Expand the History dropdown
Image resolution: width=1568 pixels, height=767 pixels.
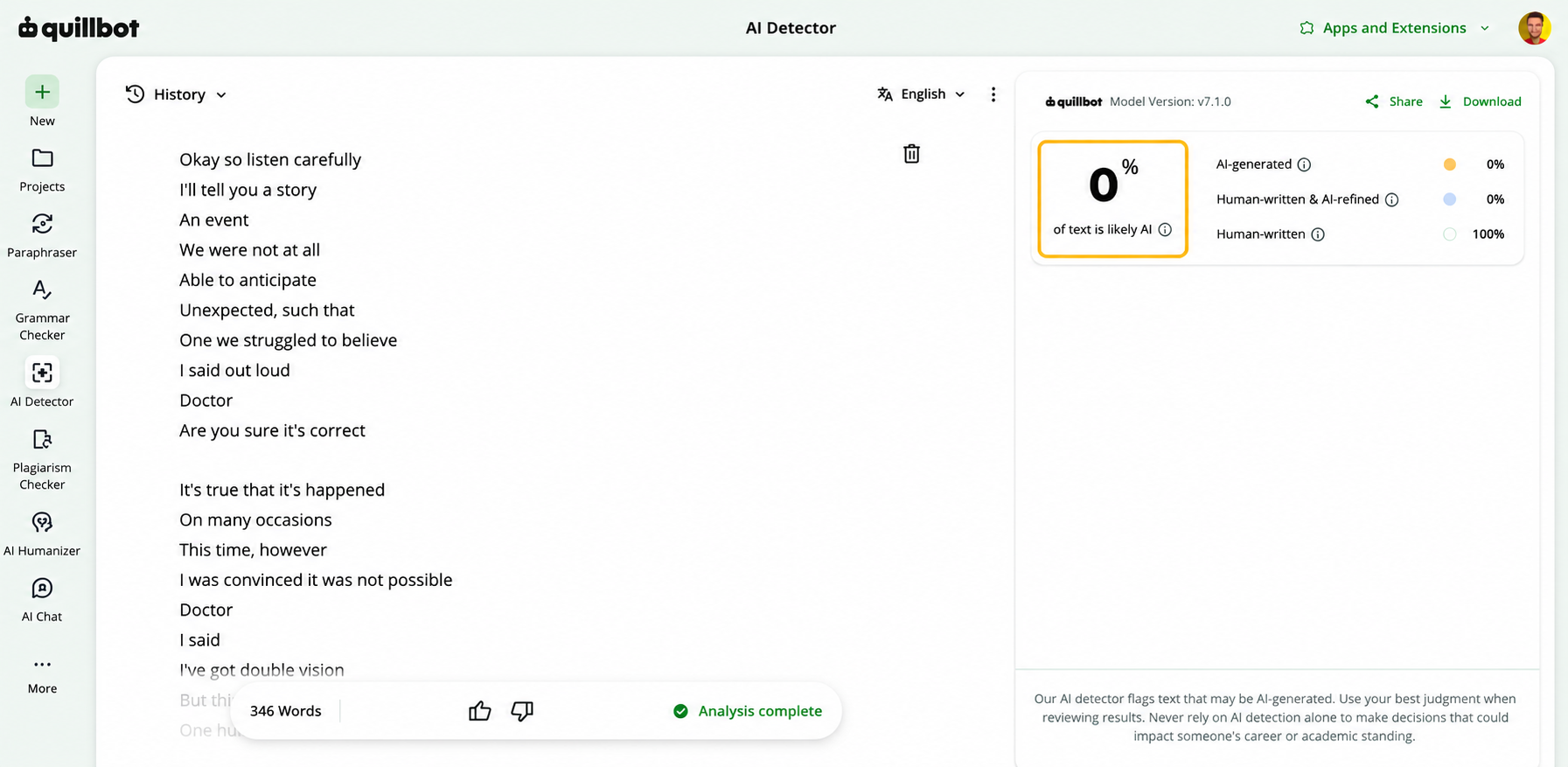[x=176, y=94]
